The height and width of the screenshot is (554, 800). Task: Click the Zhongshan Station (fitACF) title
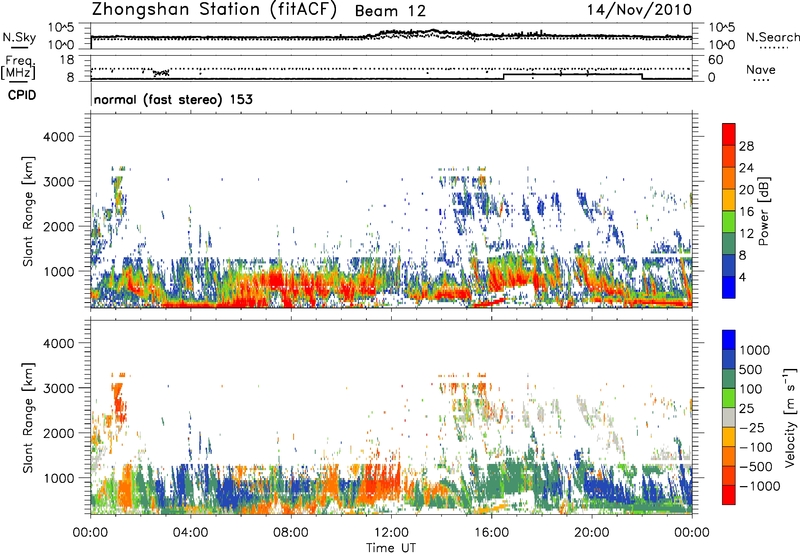[214, 10]
